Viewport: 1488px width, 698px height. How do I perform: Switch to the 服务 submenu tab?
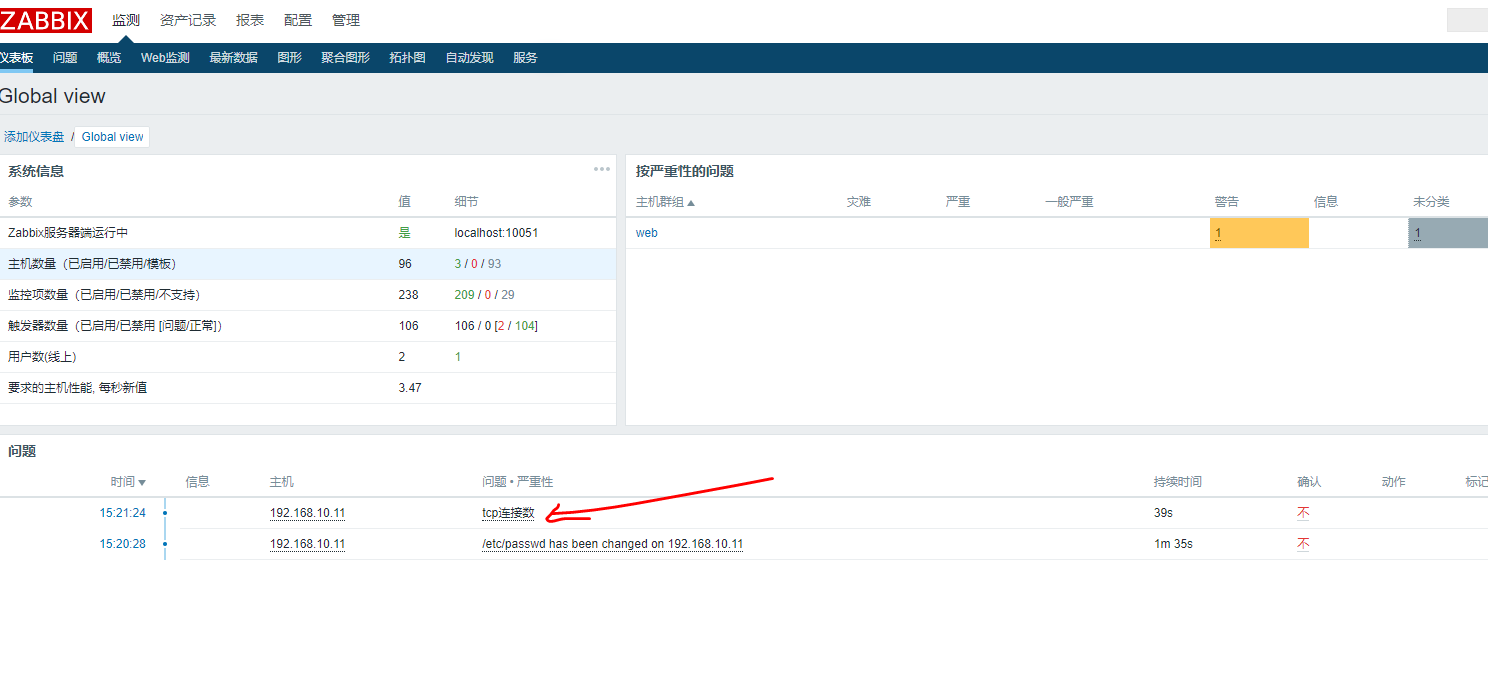pos(525,58)
